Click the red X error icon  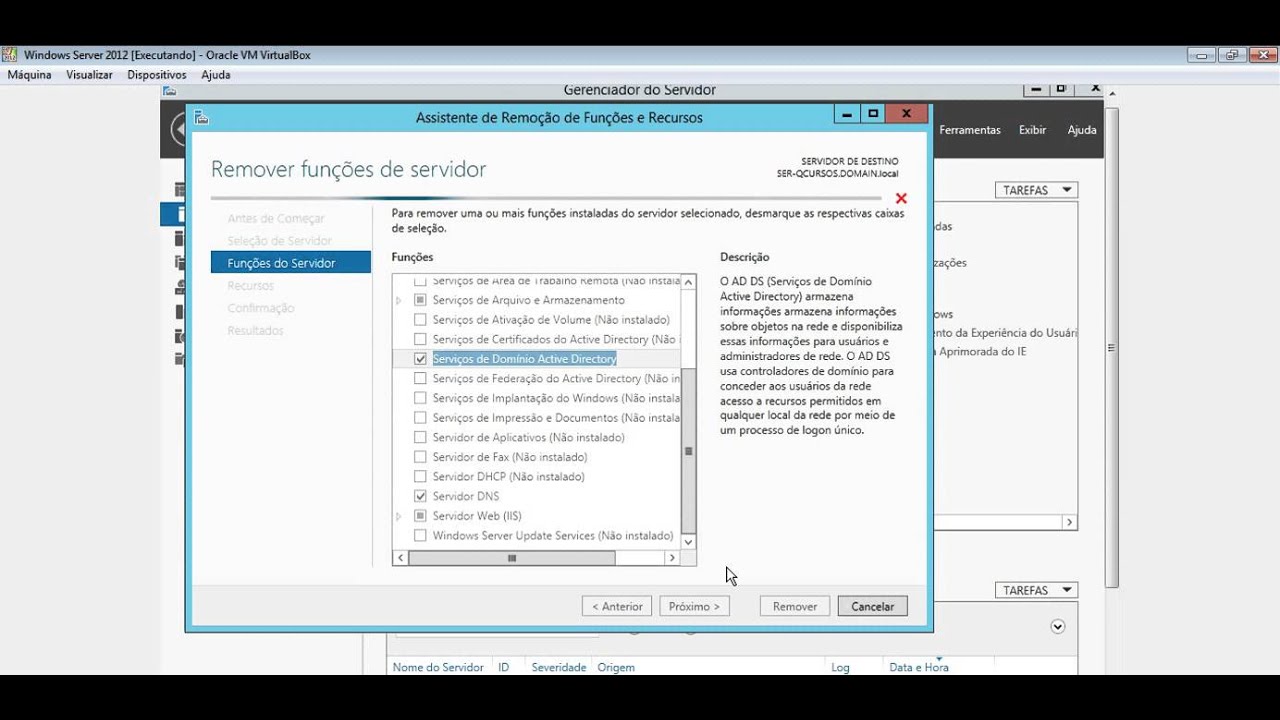pyautogui.click(x=901, y=198)
